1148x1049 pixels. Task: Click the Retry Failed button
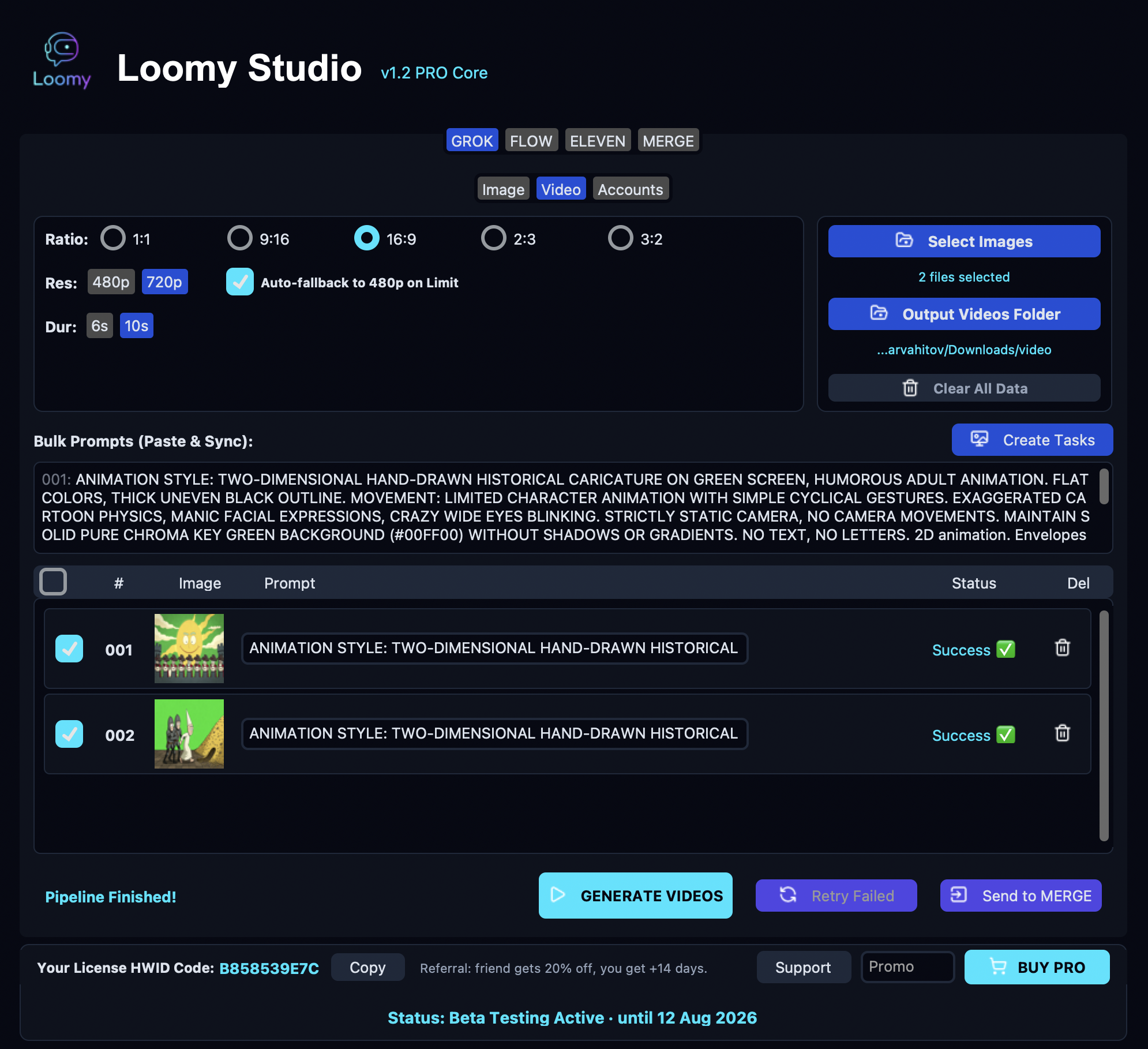click(836, 896)
